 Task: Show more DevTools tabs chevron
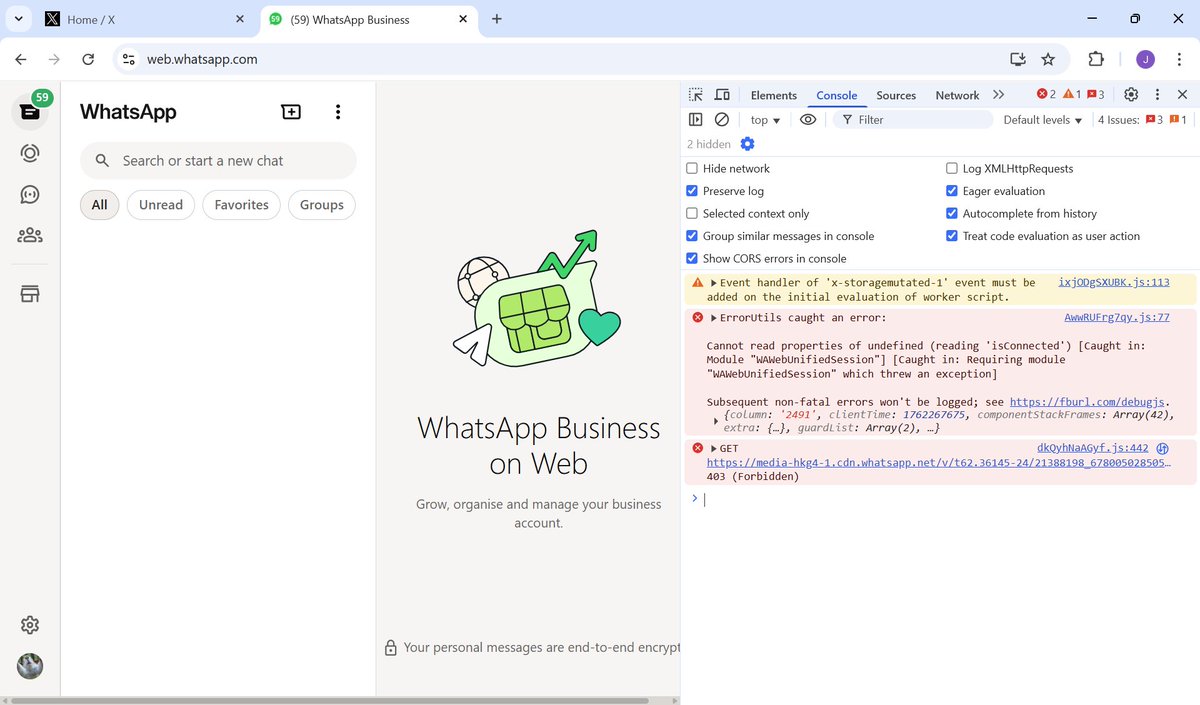pyautogui.click(x=998, y=95)
